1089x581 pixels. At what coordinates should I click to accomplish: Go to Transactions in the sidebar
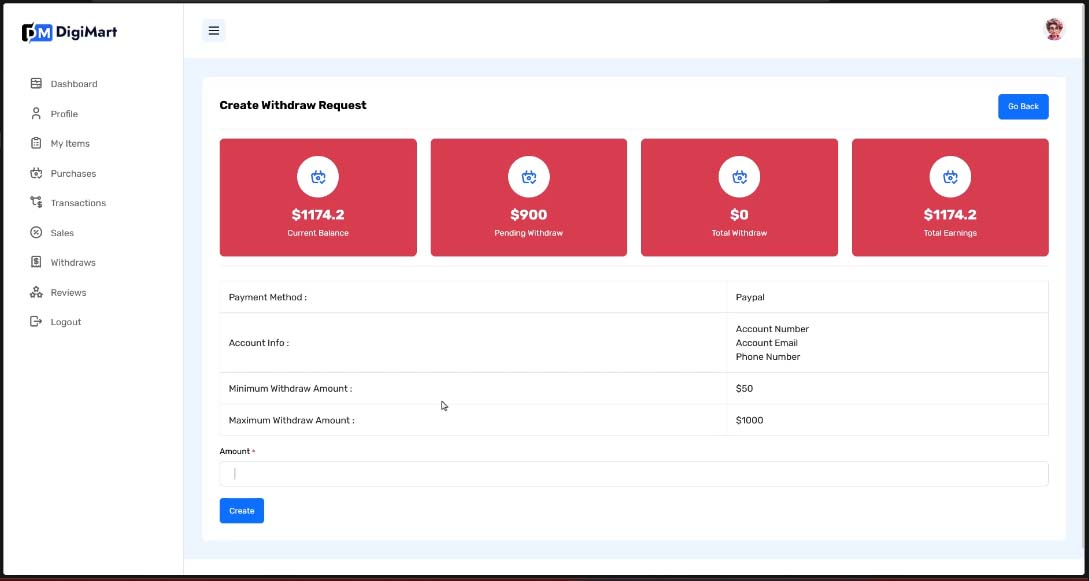78,203
